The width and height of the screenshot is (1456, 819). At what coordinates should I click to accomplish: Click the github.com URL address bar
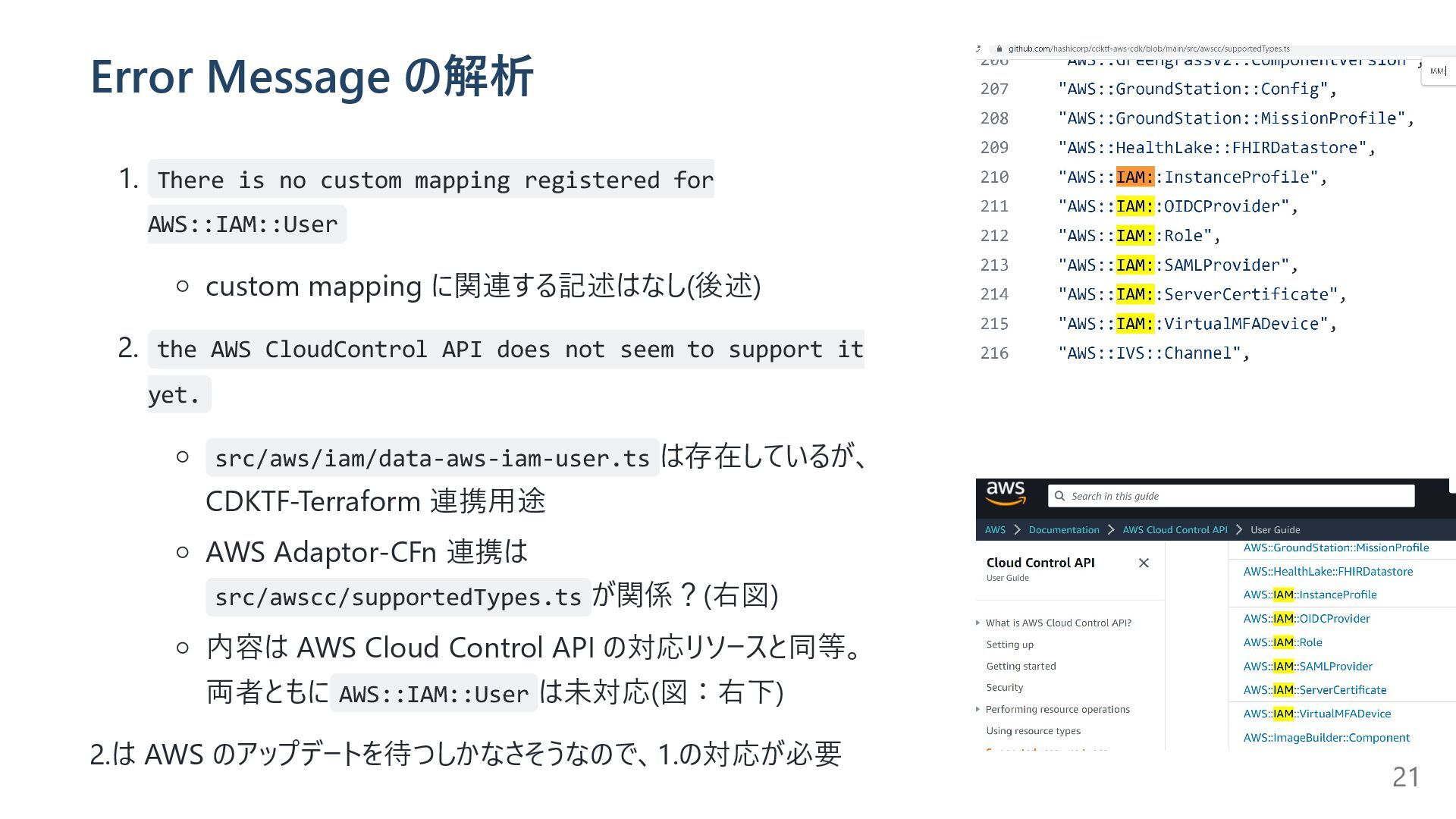[x=1148, y=49]
